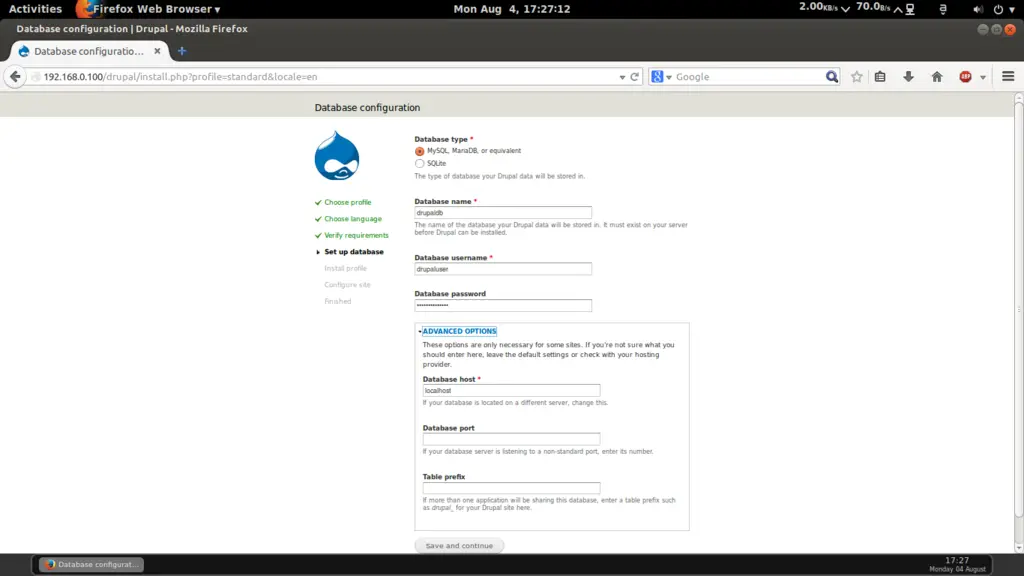Open the system volume icon
The width and height of the screenshot is (1024, 576).
click(x=977, y=9)
